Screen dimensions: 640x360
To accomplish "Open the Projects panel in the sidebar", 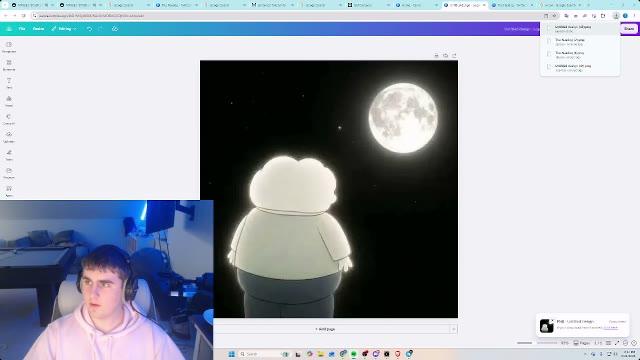I will 9,173.
